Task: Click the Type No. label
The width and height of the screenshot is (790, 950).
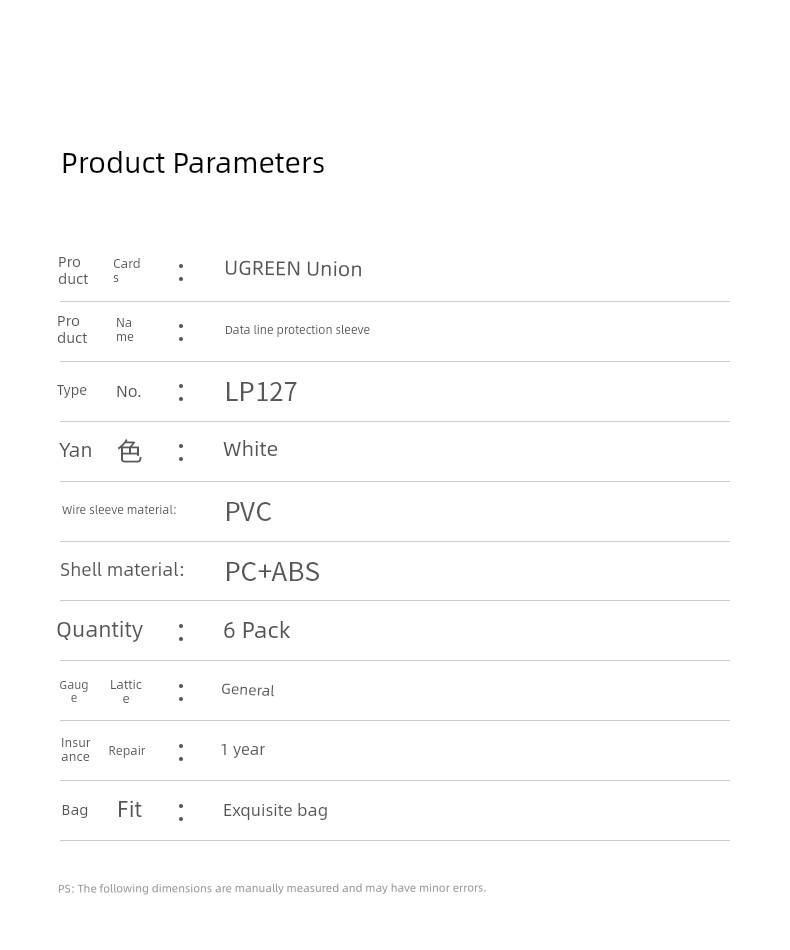Action: click(x=99, y=391)
